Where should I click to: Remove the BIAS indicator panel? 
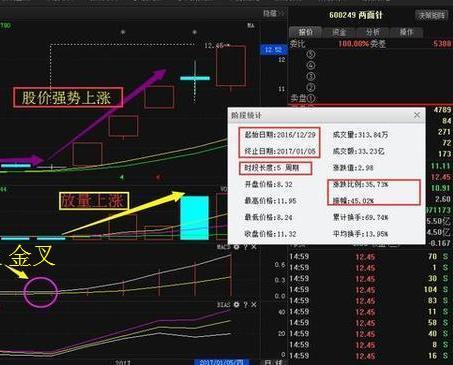click(254, 305)
